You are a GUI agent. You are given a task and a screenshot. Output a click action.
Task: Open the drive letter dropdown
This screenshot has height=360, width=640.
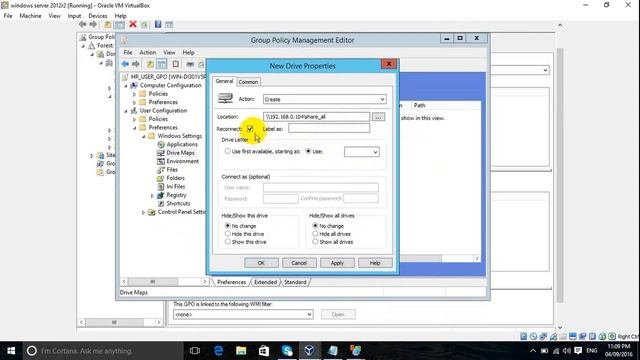362,152
